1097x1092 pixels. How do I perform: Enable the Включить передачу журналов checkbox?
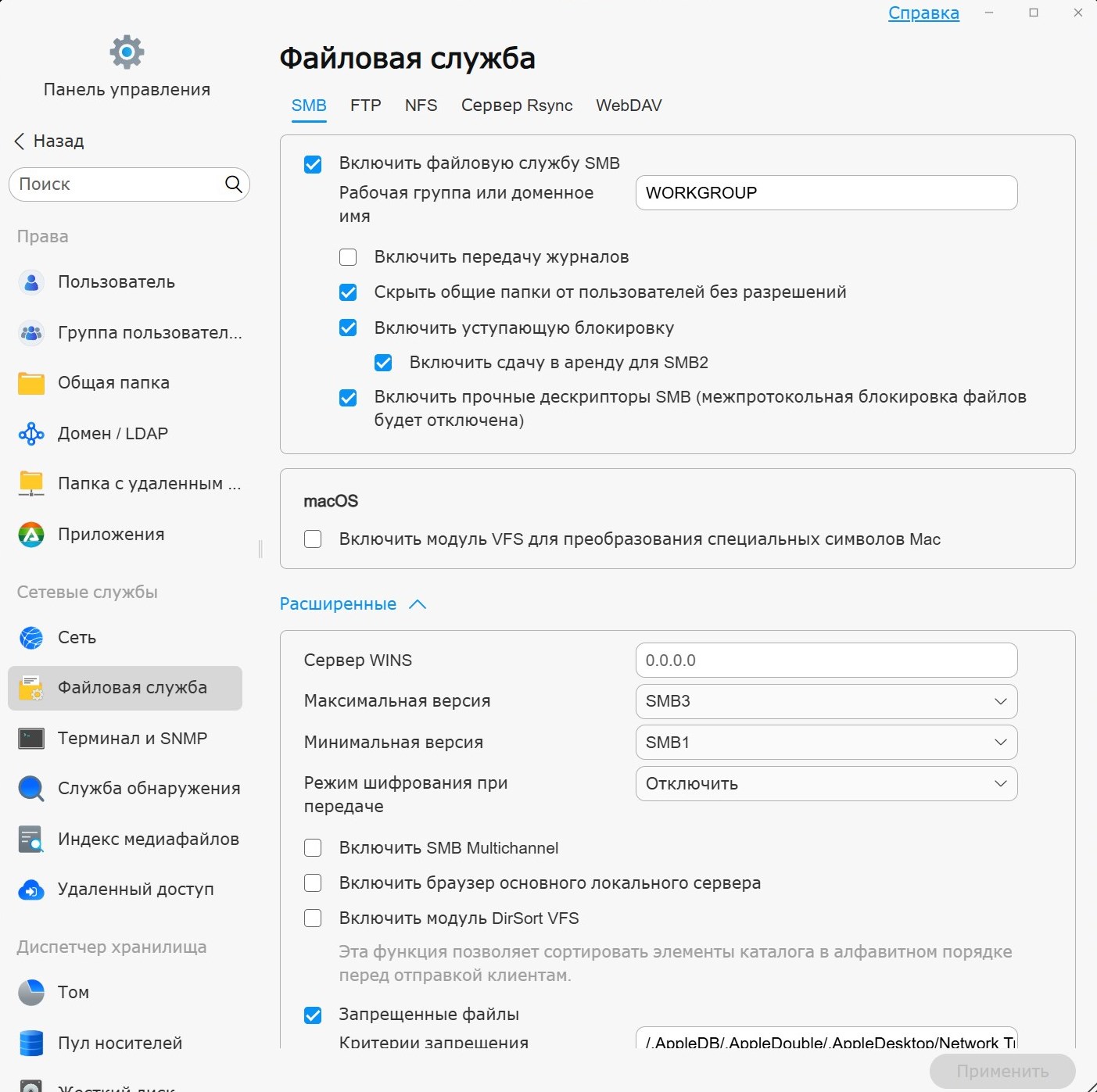click(x=348, y=257)
